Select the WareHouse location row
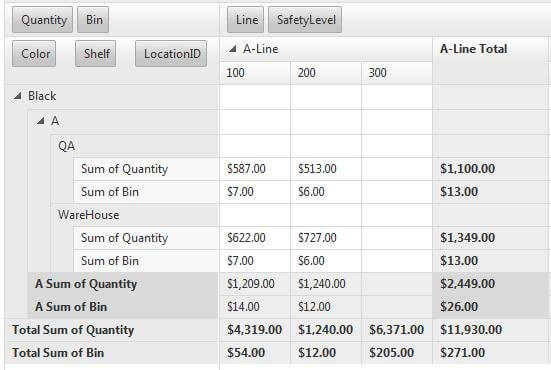The height and width of the screenshot is (370, 551). pos(135,215)
